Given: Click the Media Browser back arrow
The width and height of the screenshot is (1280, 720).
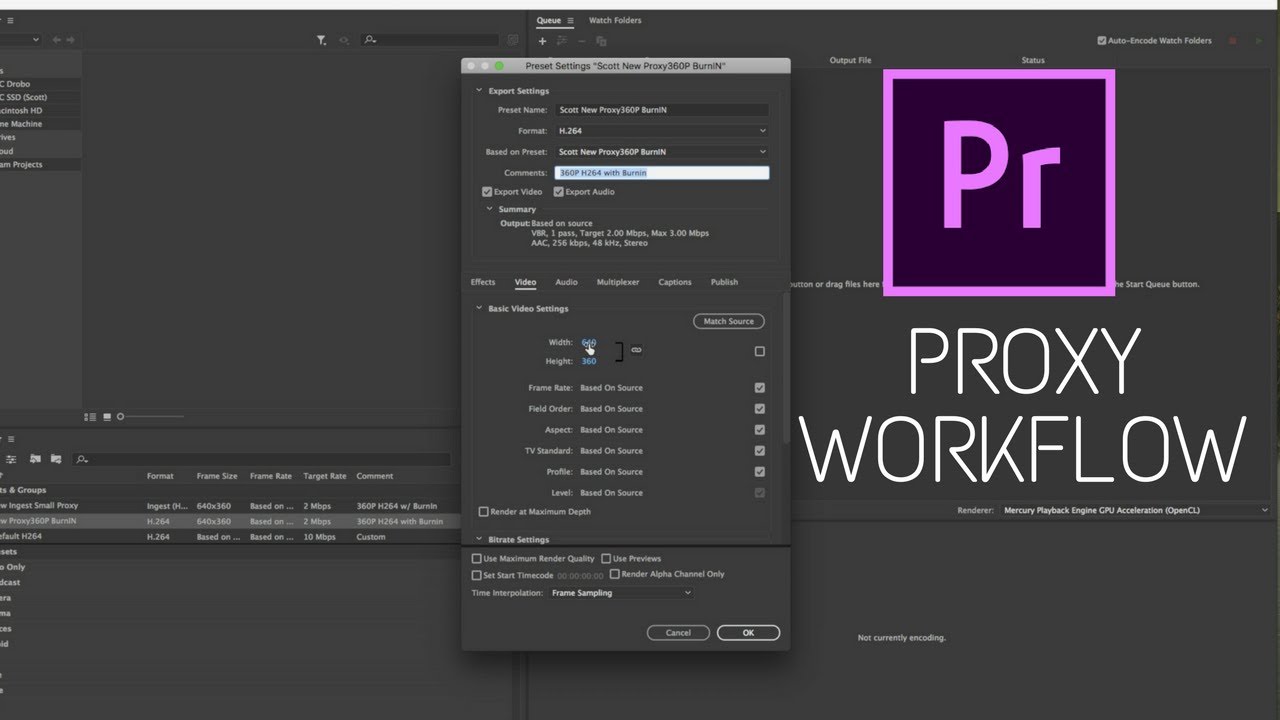Looking at the screenshot, I should click(56, 40).
